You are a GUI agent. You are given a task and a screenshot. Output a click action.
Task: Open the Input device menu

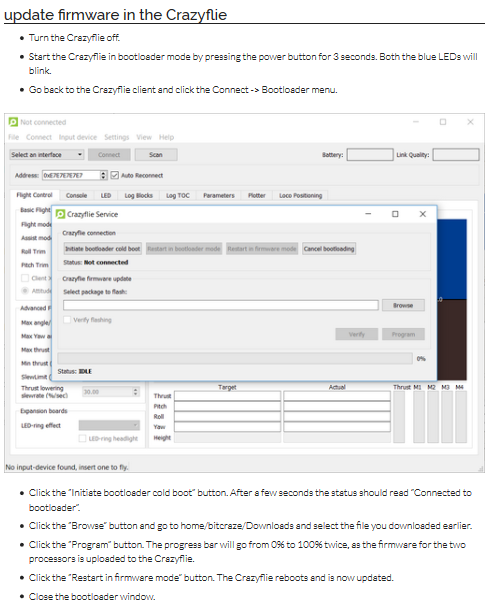[x=78, y=137]
